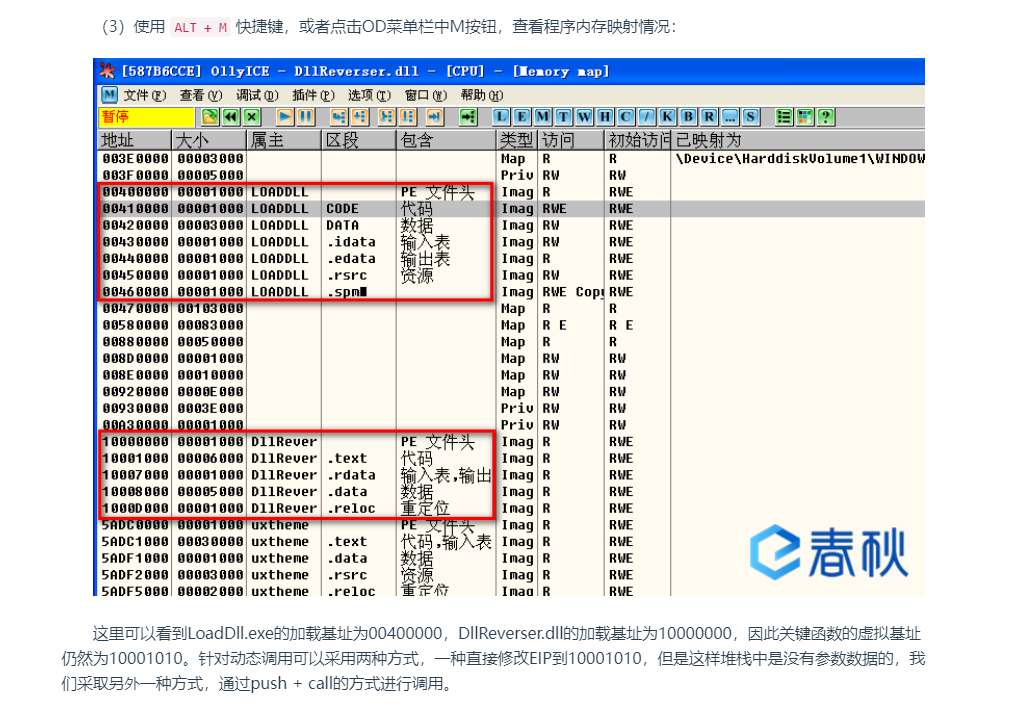Click the Pause toolbar icon
The image size is (1010, 713).
[x=306, y=117]
